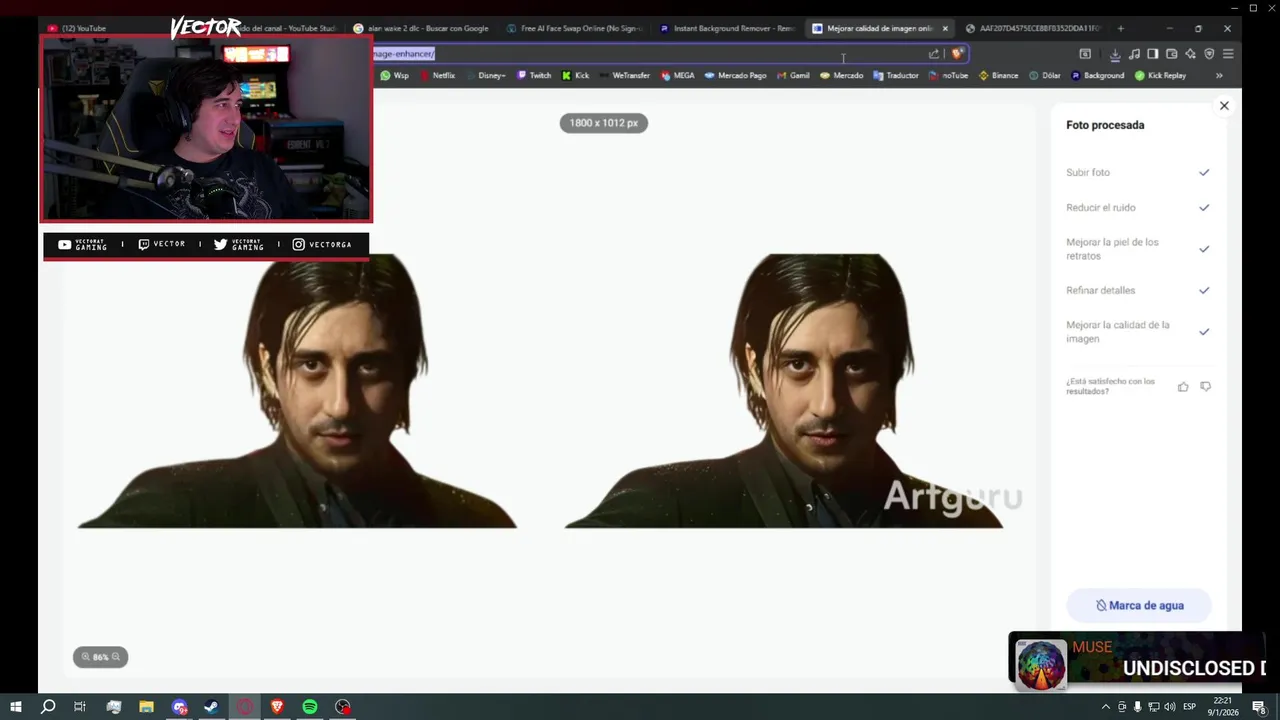The image size is (1280, 720).
Task: Open the Brave wallet icon
Action: click(1172, 54)
